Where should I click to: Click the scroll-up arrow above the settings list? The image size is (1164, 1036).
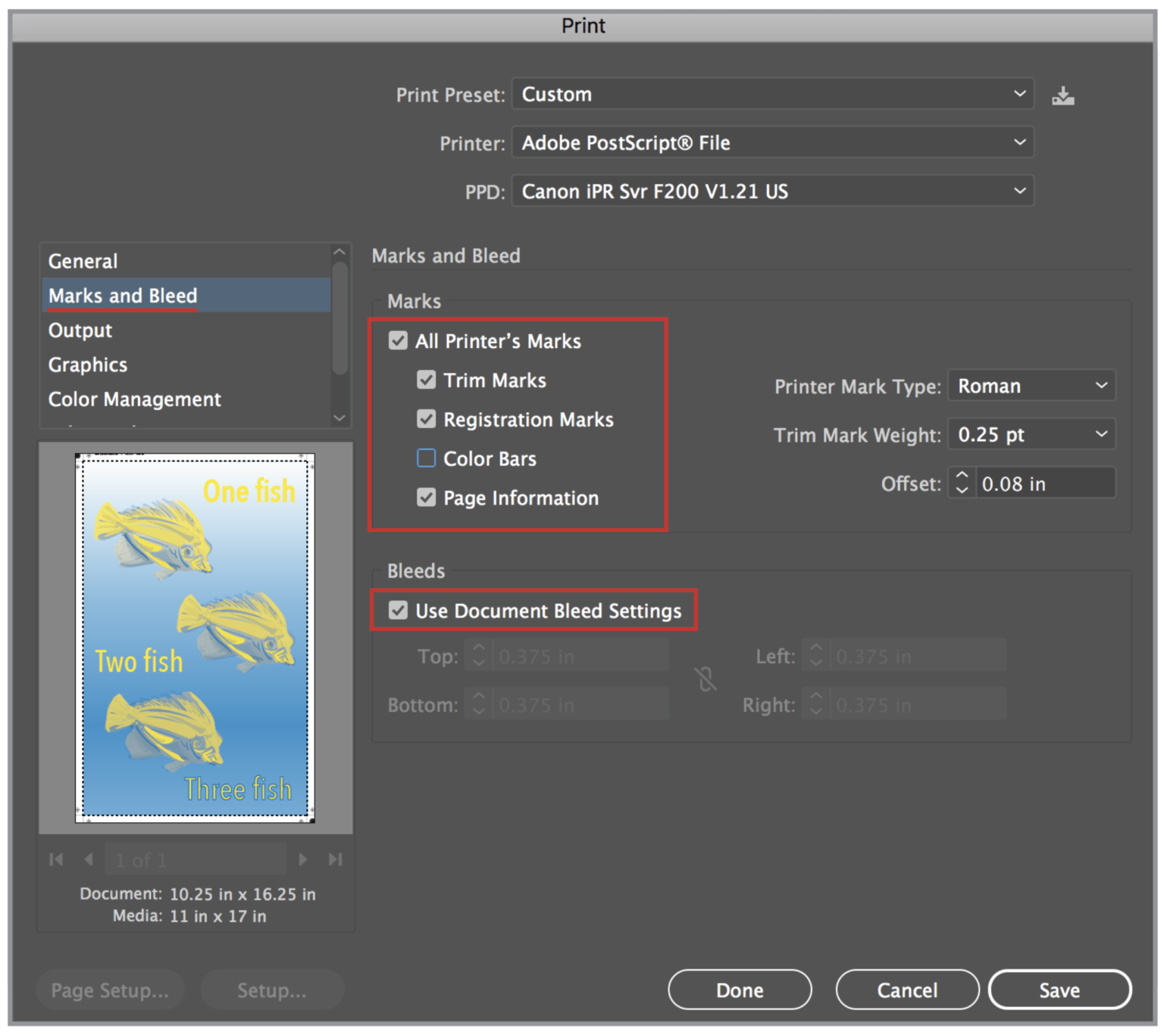[339, 250]
